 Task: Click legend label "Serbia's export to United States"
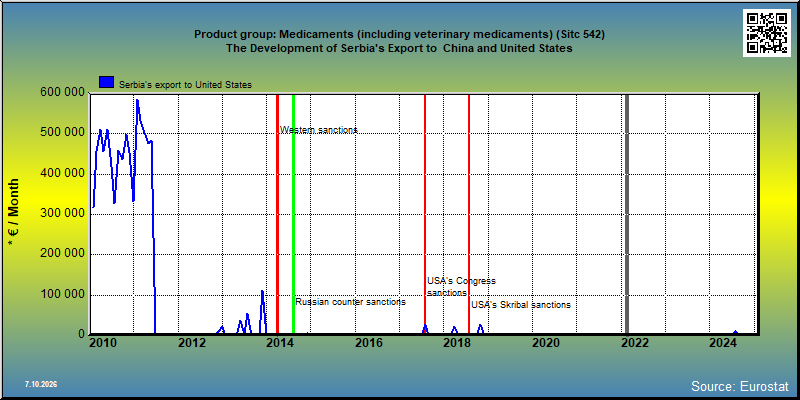tap(185, 85)
